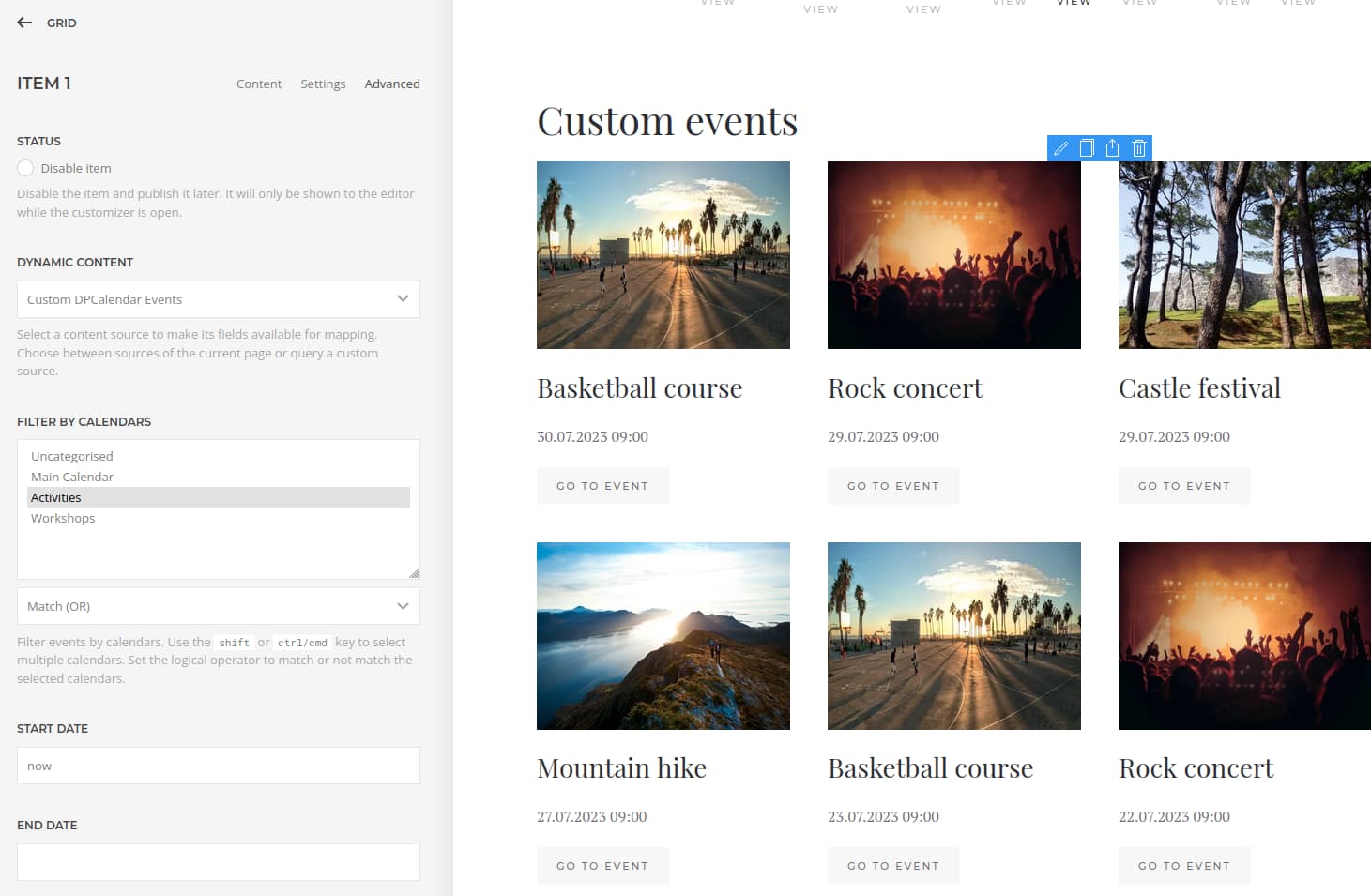Open the Match (OR) operator dropdown
This screenshot has height=896, width=1371.
[218, 606]
